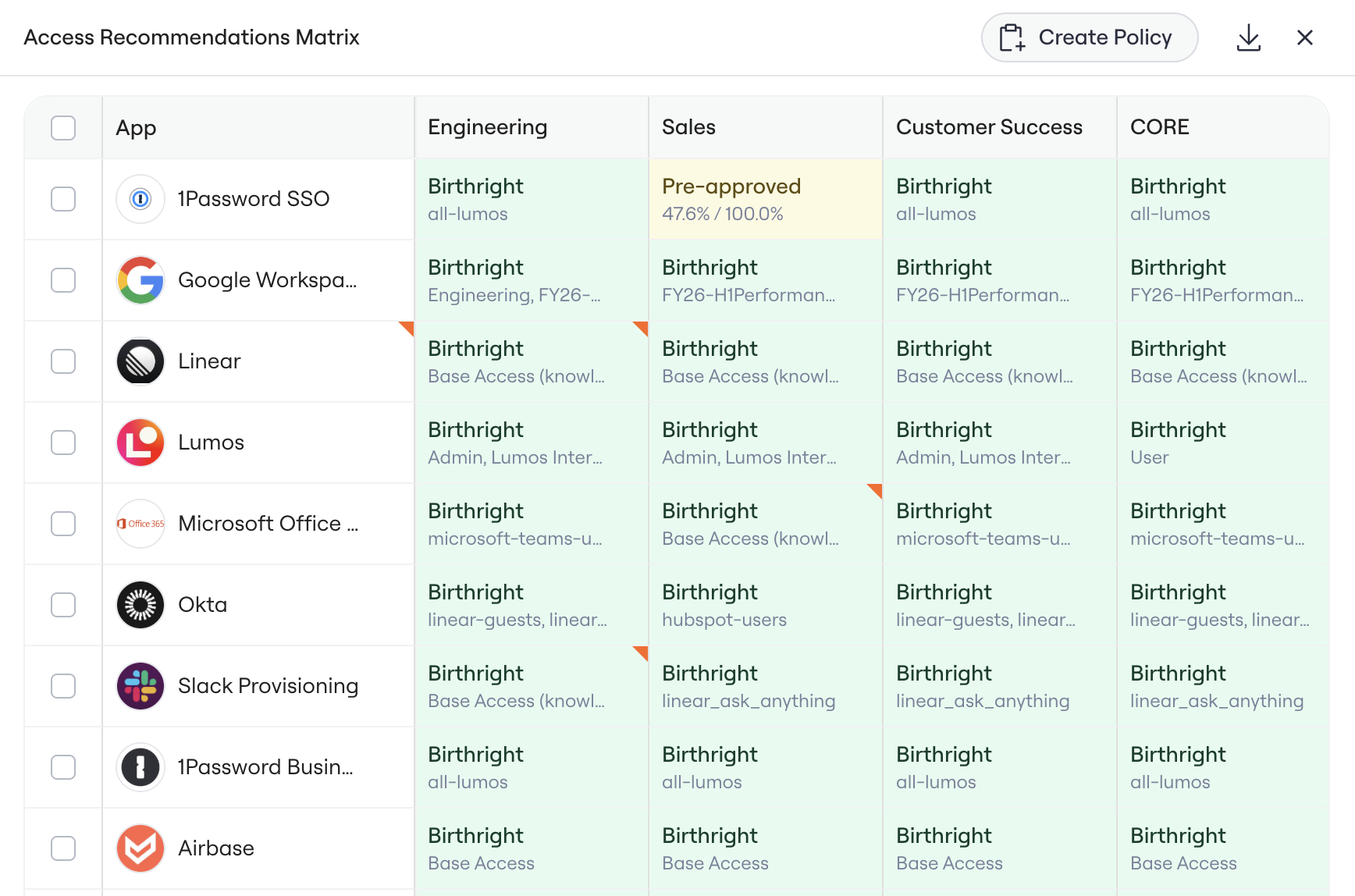The height and width of the screenshot is (896, 1355).
Task: Open Lumos Engineering 'Admin, Lumos Inter…' cell
Action: [532, 443]
